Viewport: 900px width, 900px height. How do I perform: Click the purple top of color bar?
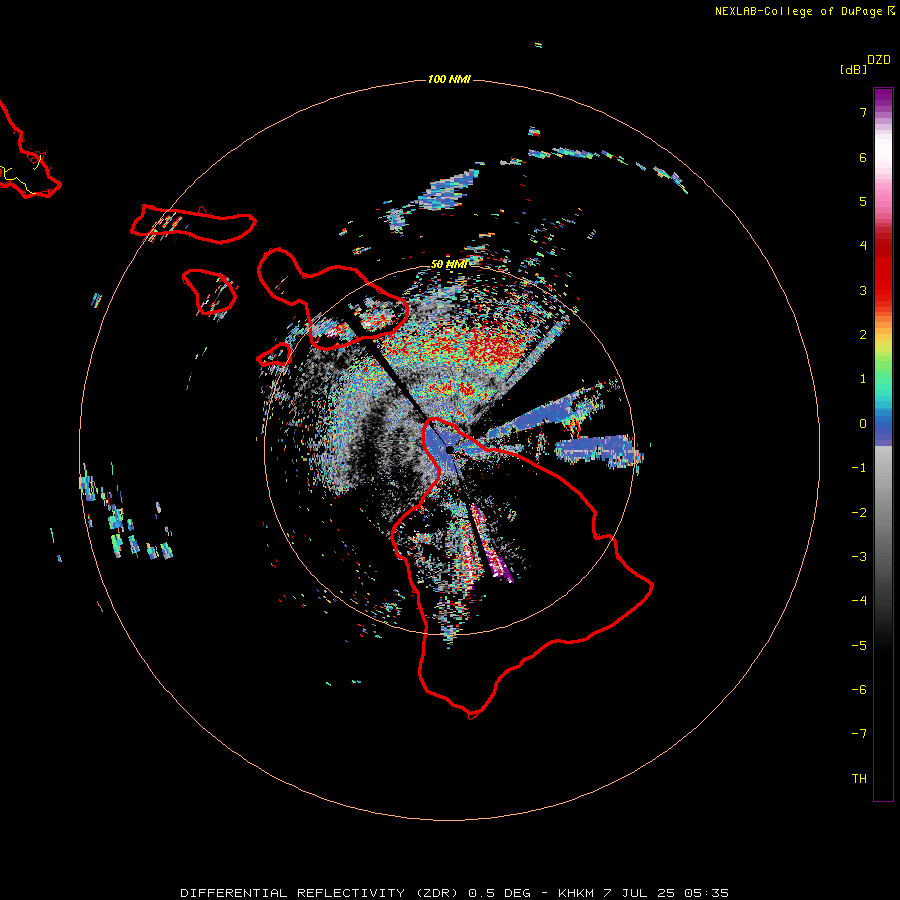[x=883, y=98]
